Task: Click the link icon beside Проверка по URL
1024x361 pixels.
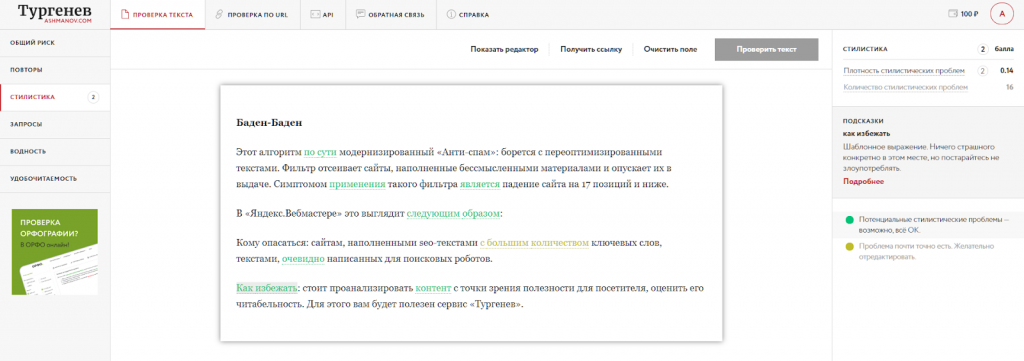Action: point(219,14)
